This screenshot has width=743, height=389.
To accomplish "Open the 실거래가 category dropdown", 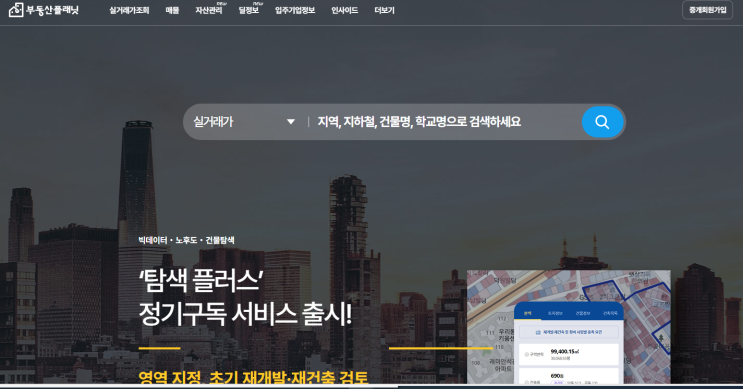I will 244,122.
